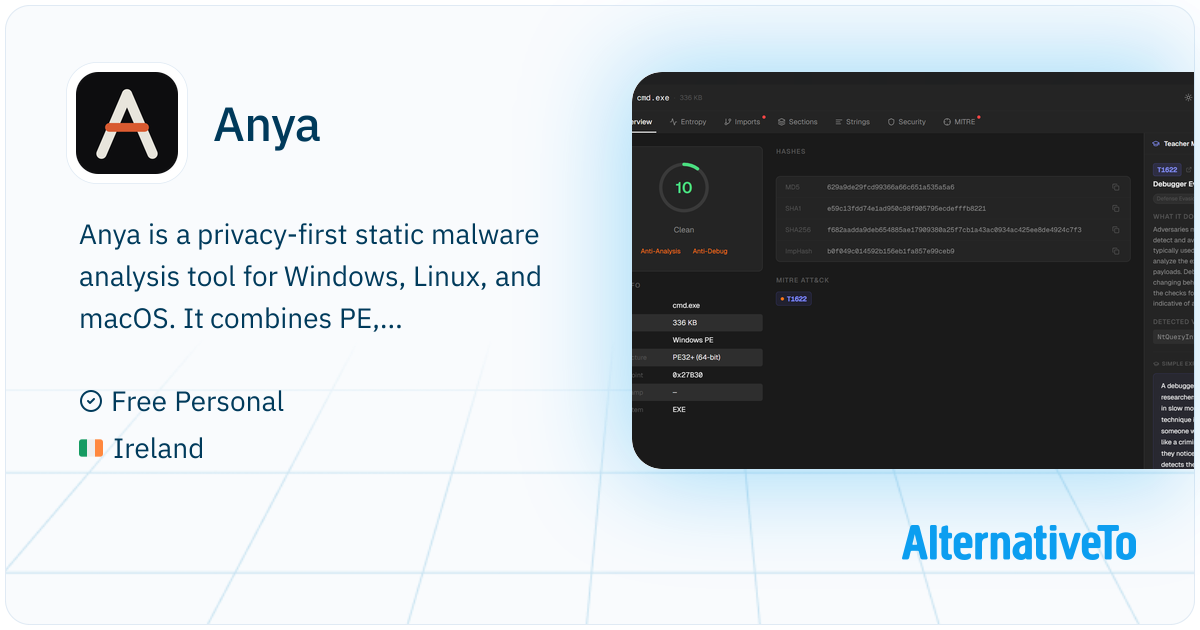Screen dimensions: 1200x630
Task: Click the MITRE ATT&CK section heading
Action: (x=803, y=280)
